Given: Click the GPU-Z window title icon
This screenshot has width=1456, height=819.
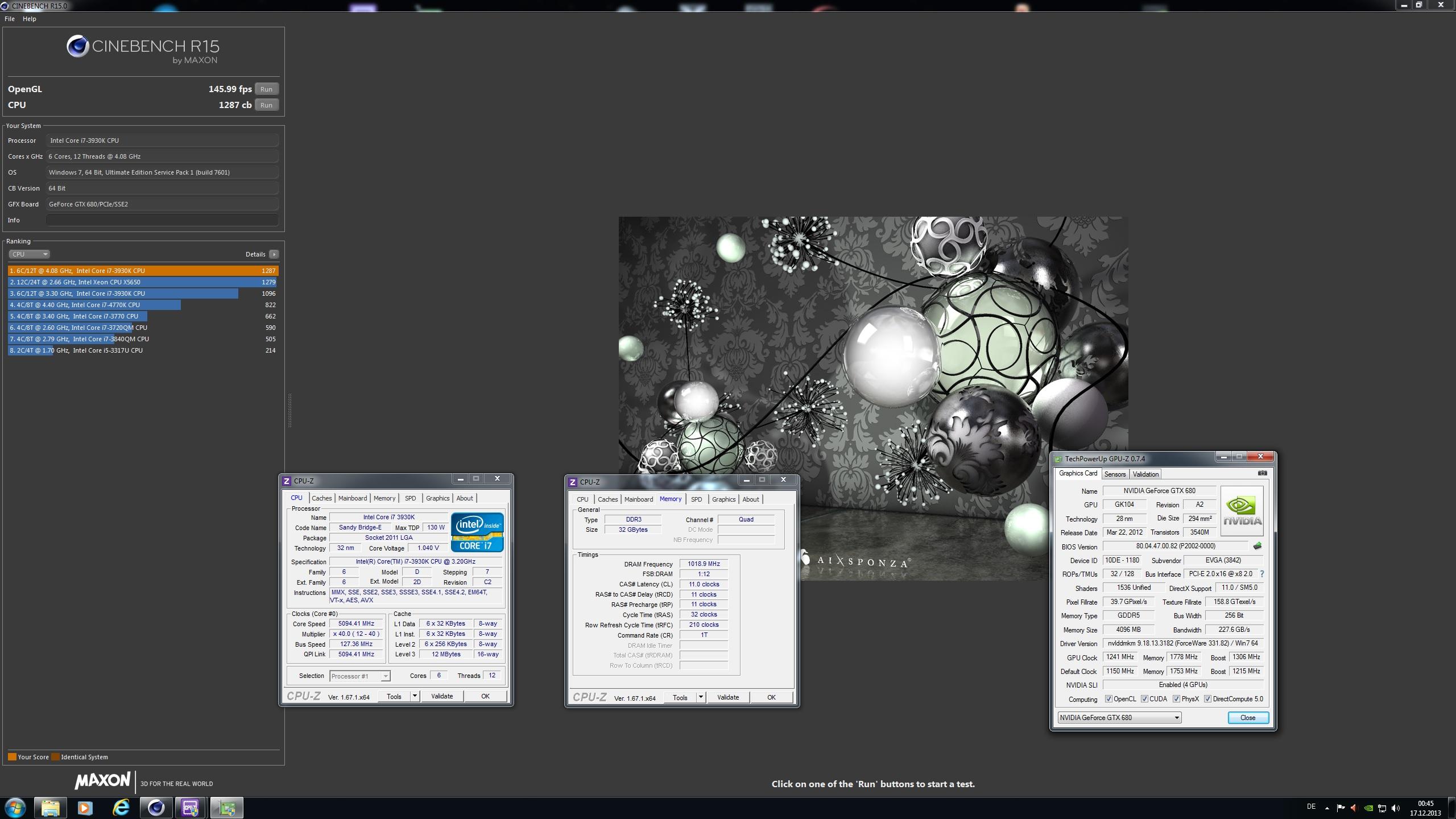Looking at the screenshot, I should 1058,458.
